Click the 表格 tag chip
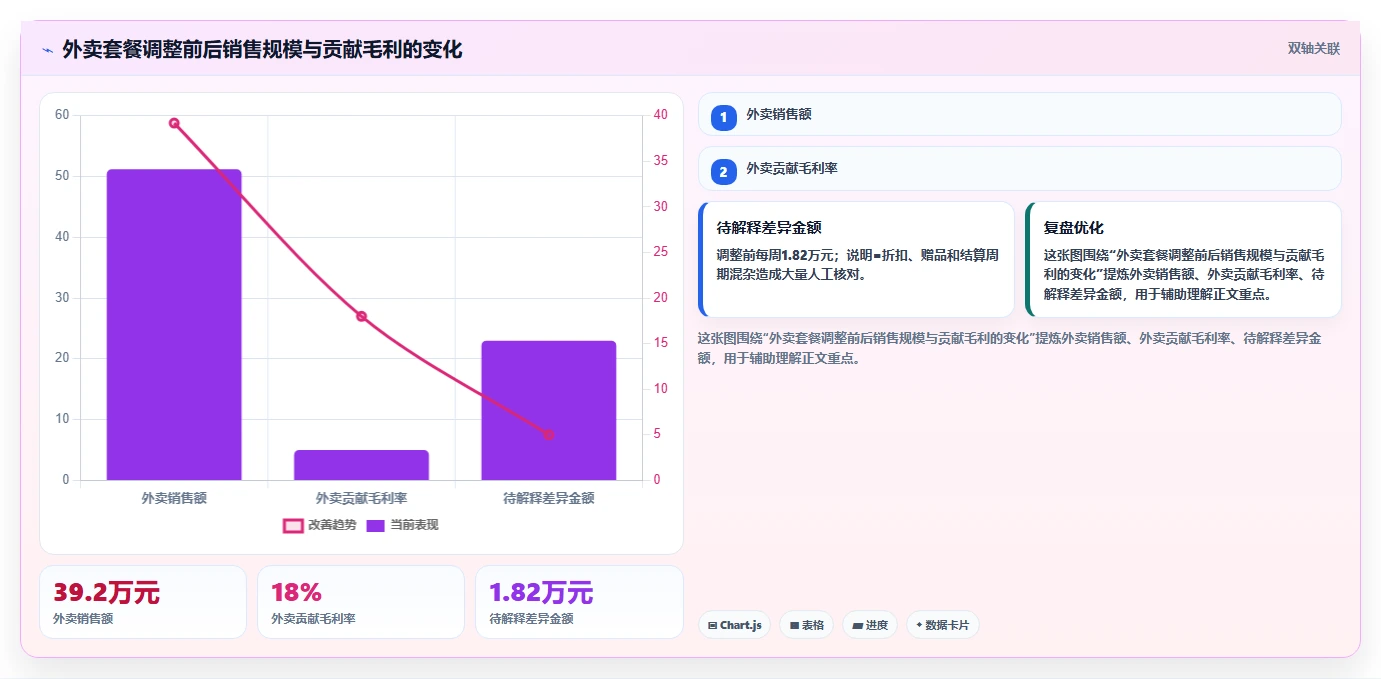The height and width of the screenshot is (679, 1381). pyautogui.click(x=807, y=625)
